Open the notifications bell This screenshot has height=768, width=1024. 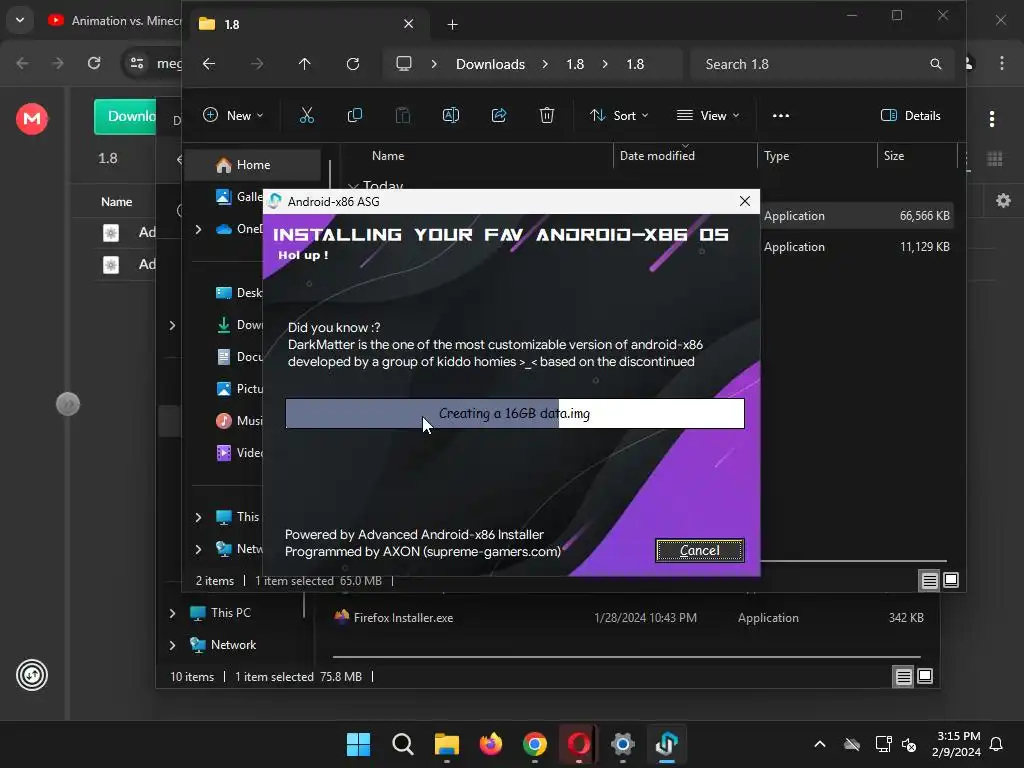pos(996,744)
